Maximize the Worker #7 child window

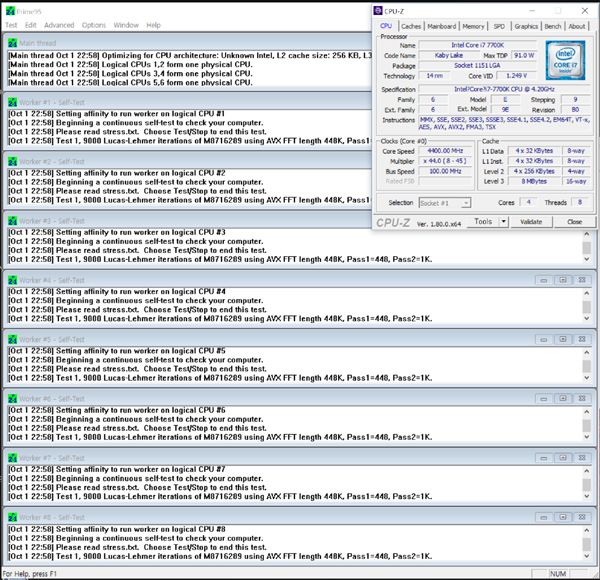[x=563, y=458]
